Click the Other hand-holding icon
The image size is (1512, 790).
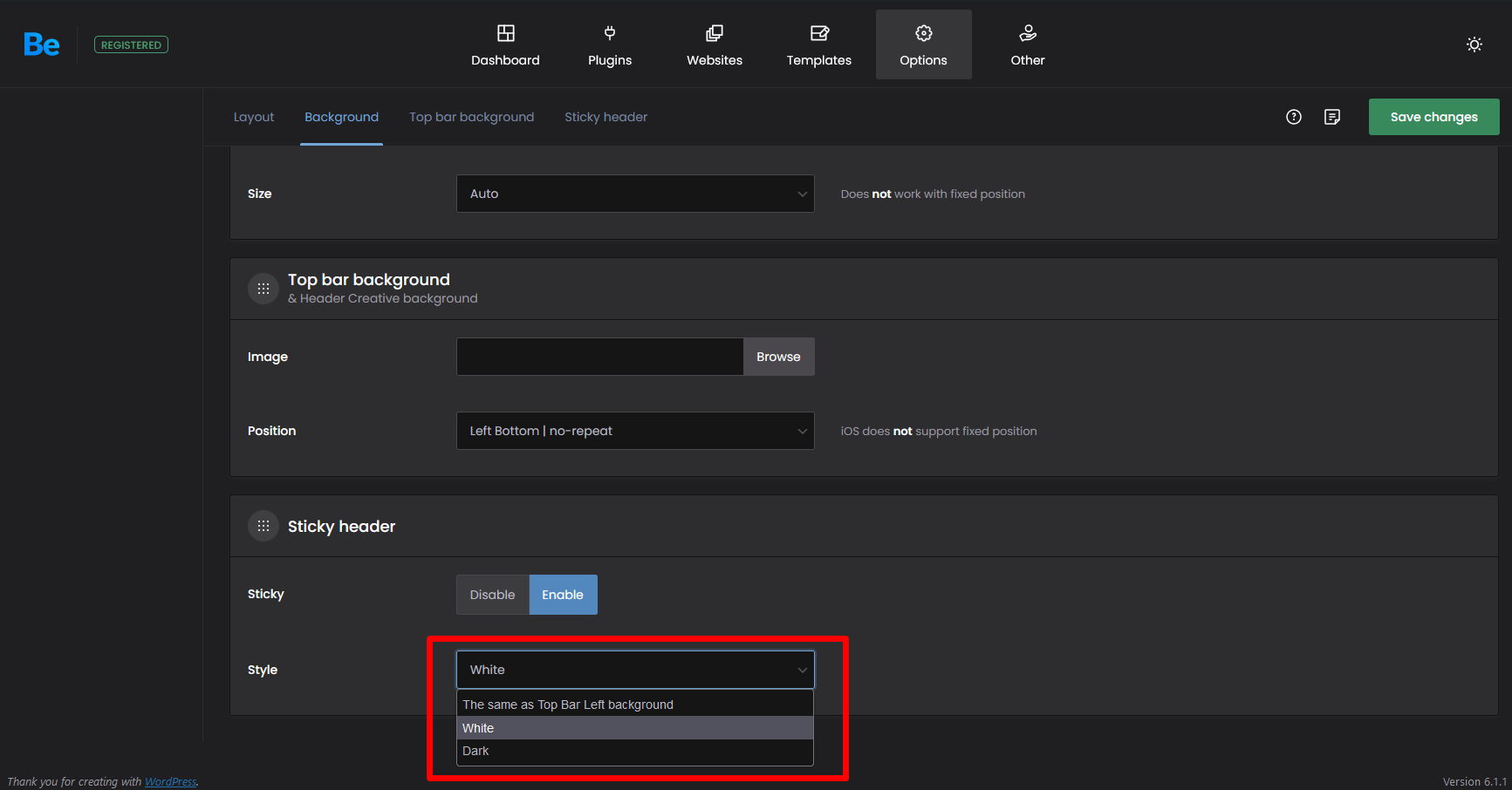pos(1028,33)
